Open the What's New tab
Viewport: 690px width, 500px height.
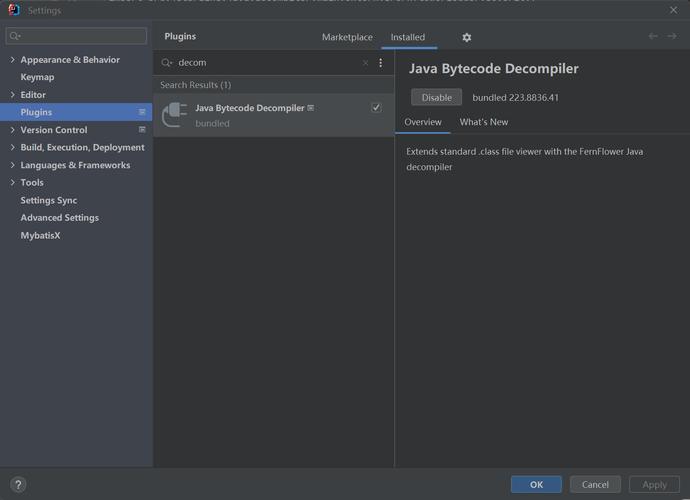pos(484,122)
